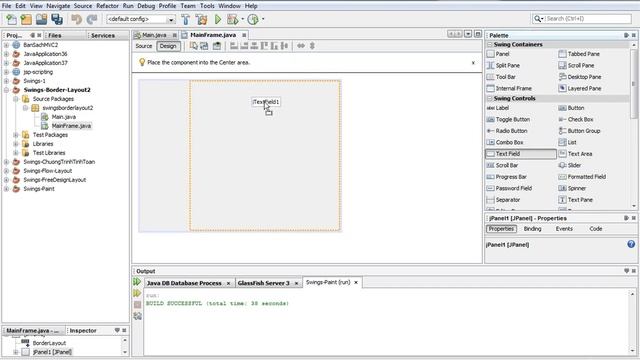640x360 pixels.
Task: Collapse the Swing Containers palette section
Action: tap(490, 44)
